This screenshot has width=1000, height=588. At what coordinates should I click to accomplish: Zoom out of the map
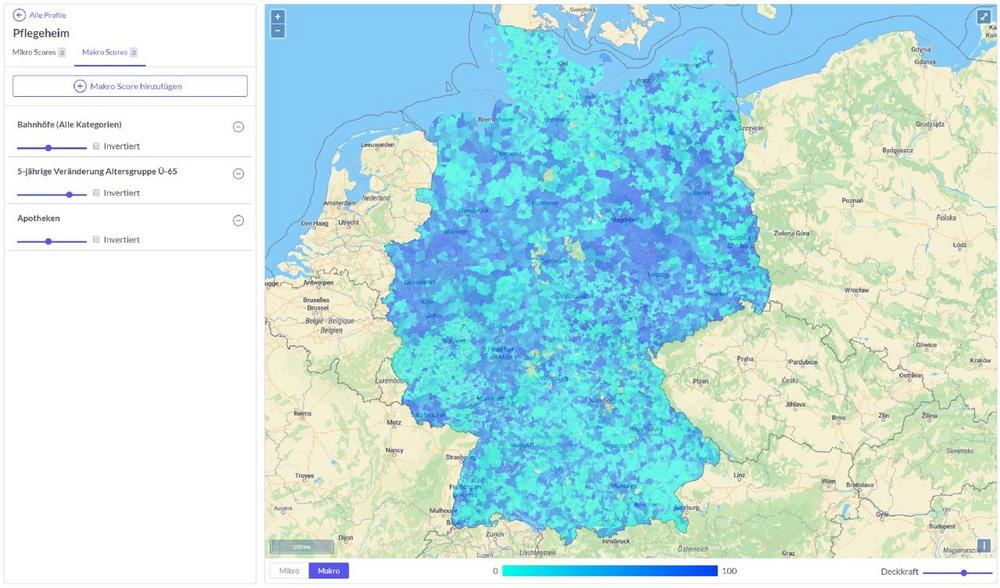tap(278, 31)
